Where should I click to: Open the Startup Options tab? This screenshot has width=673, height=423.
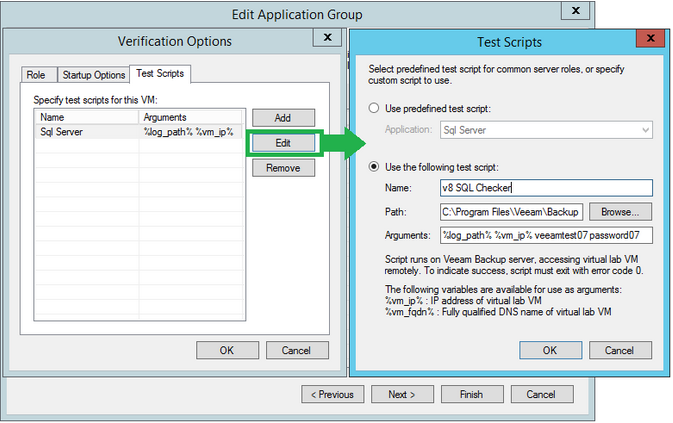93,75
